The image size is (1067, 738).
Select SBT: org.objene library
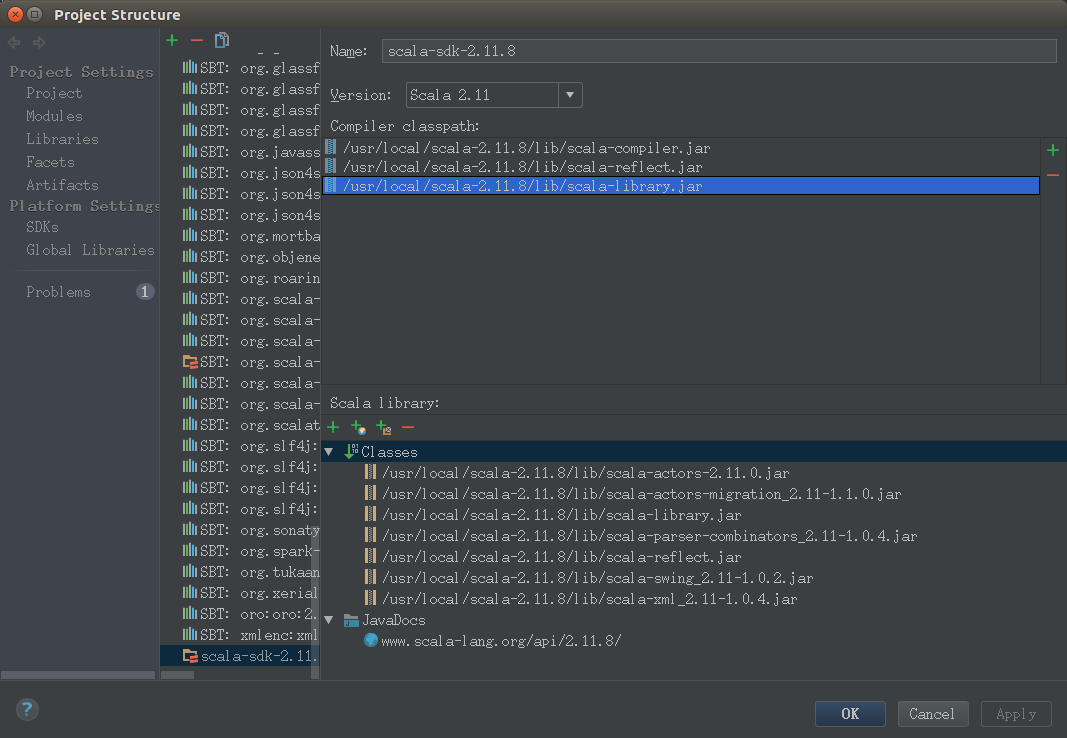[x=251, y=256]
